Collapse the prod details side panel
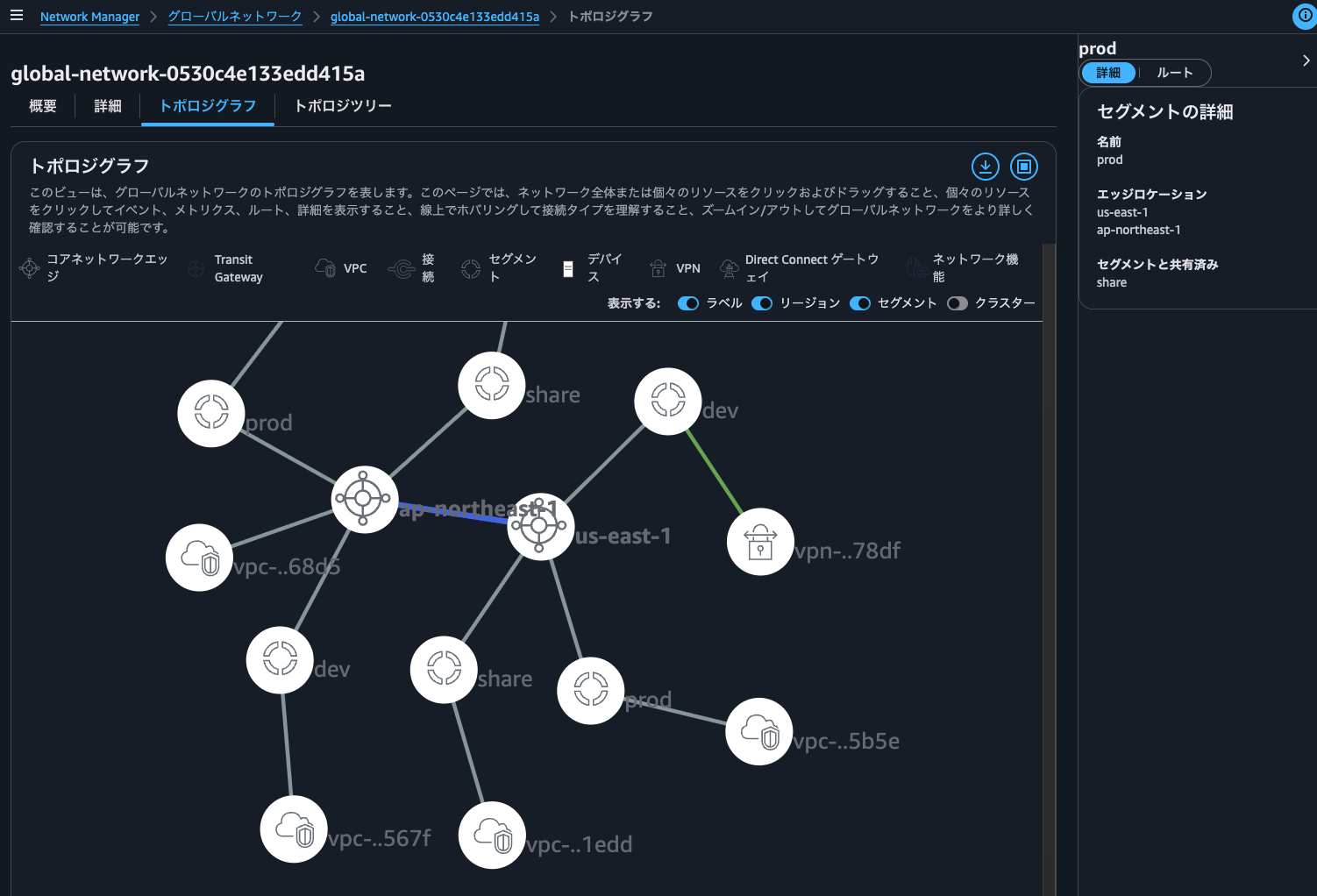 1306,60
